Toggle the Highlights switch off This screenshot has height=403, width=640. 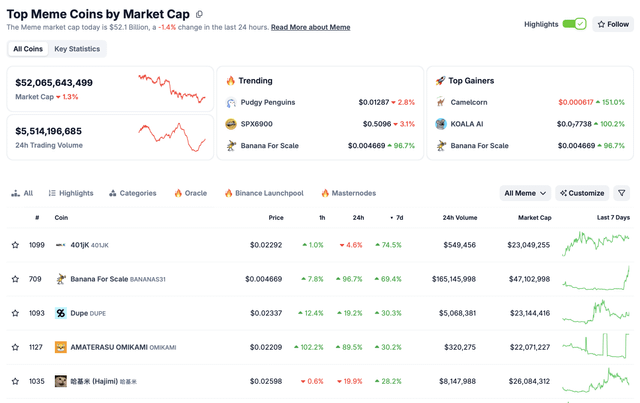[x=574, y=24]
